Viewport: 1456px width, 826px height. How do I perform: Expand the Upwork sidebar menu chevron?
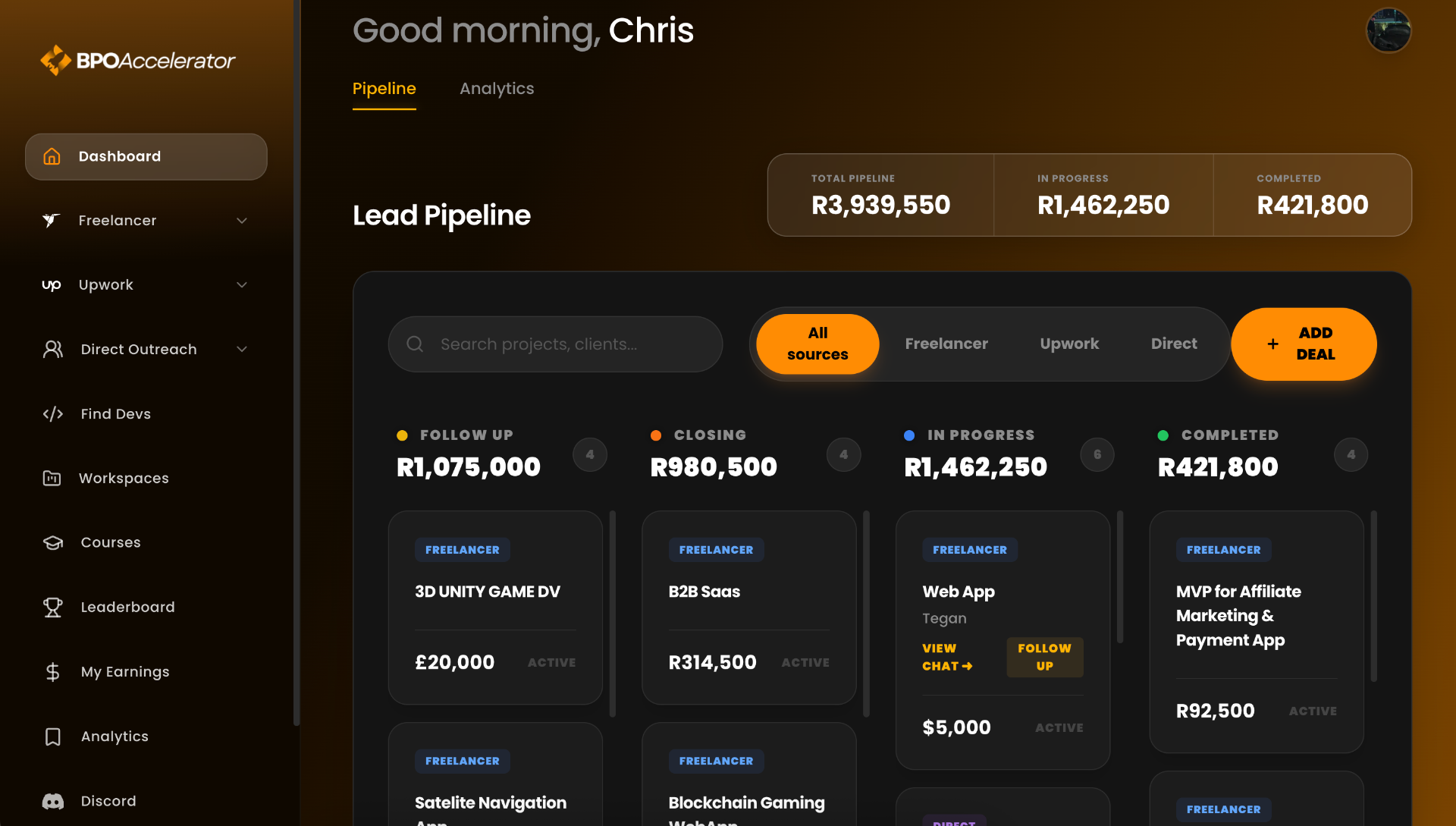pos(242,285)
